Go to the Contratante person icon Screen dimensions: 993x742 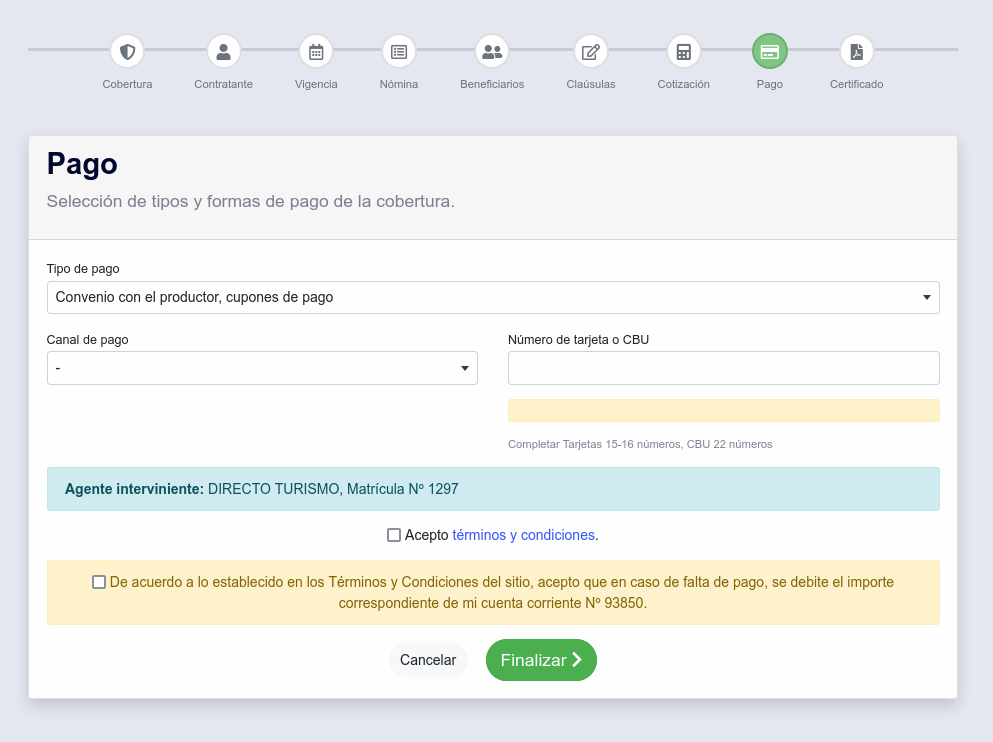pos(223,51)
